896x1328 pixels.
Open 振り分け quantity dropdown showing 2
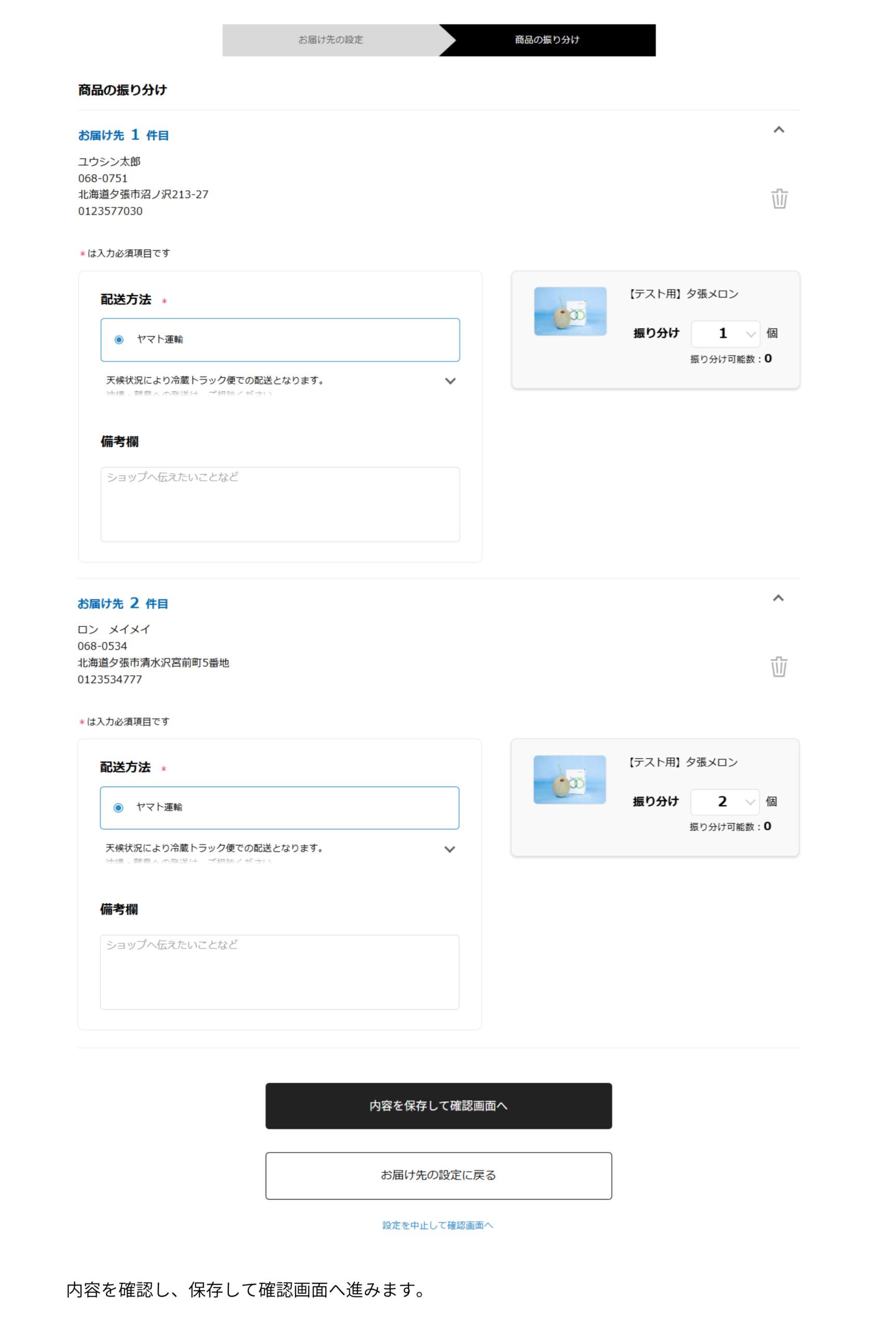click(725, 802)
